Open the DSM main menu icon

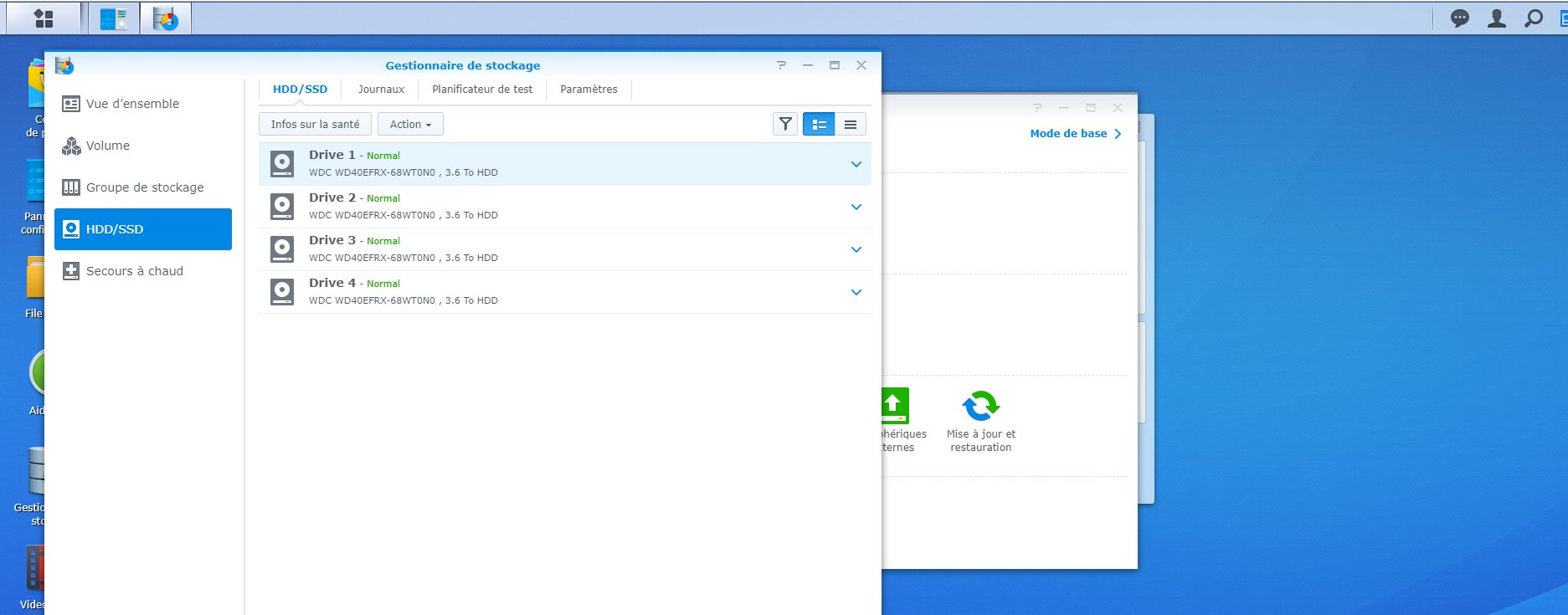click(44, 18)
